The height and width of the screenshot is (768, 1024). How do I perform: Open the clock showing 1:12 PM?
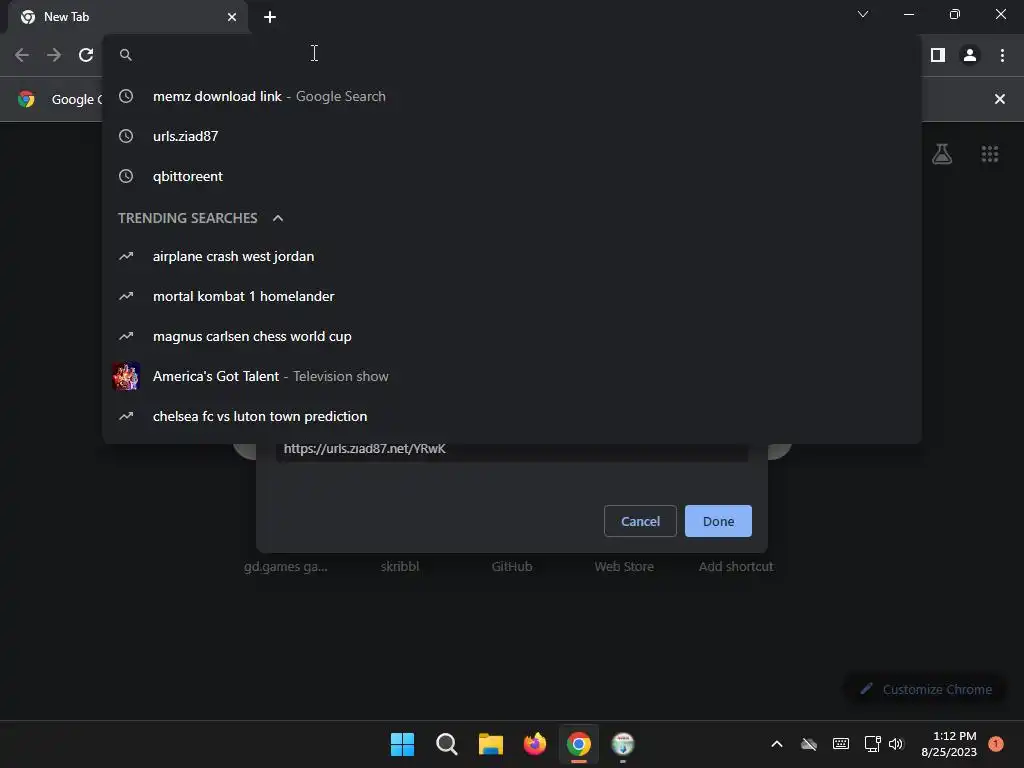(x=949, y=744)
